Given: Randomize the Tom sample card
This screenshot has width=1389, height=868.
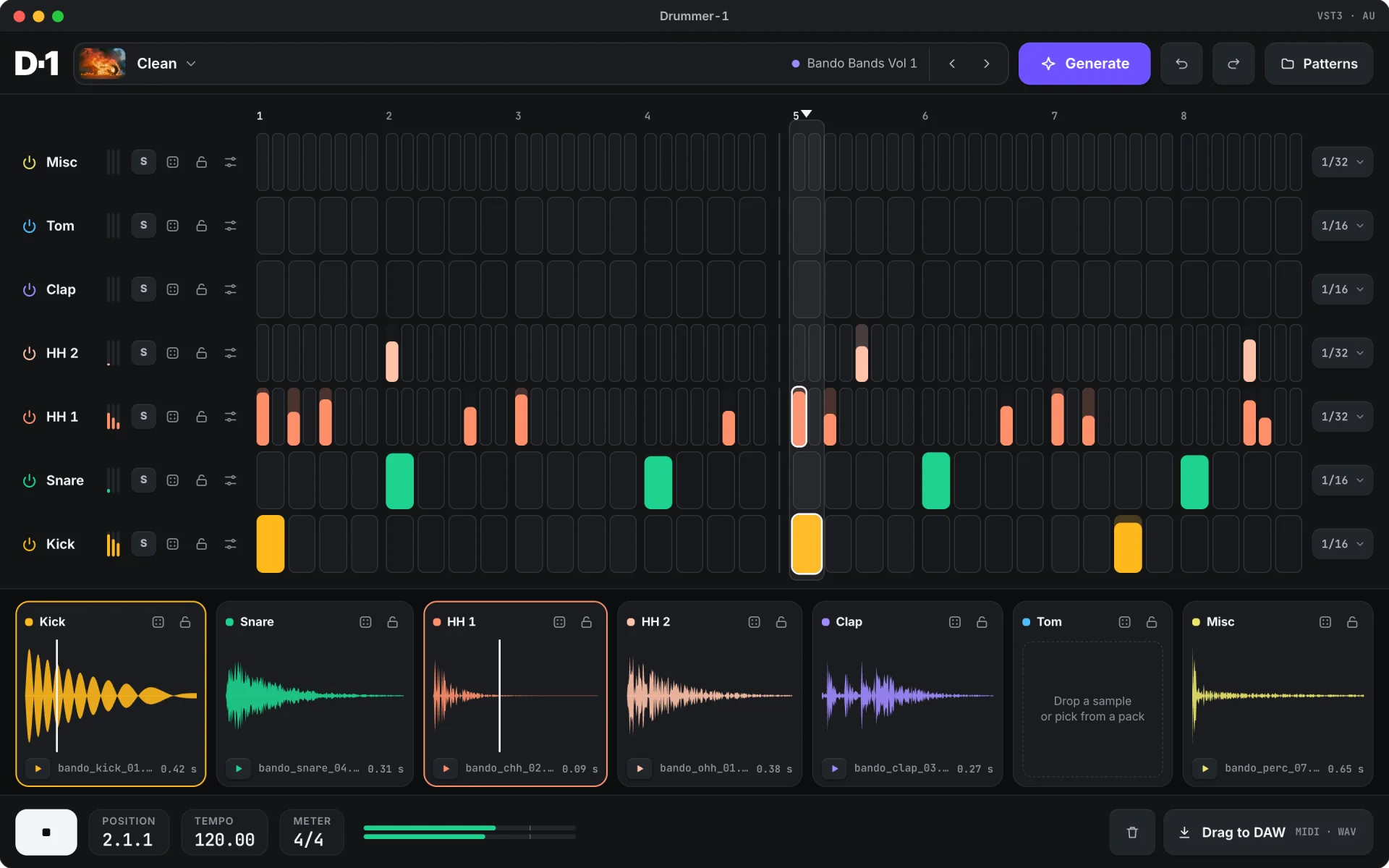Looking at the screenshot, I should coord(1124,622).
